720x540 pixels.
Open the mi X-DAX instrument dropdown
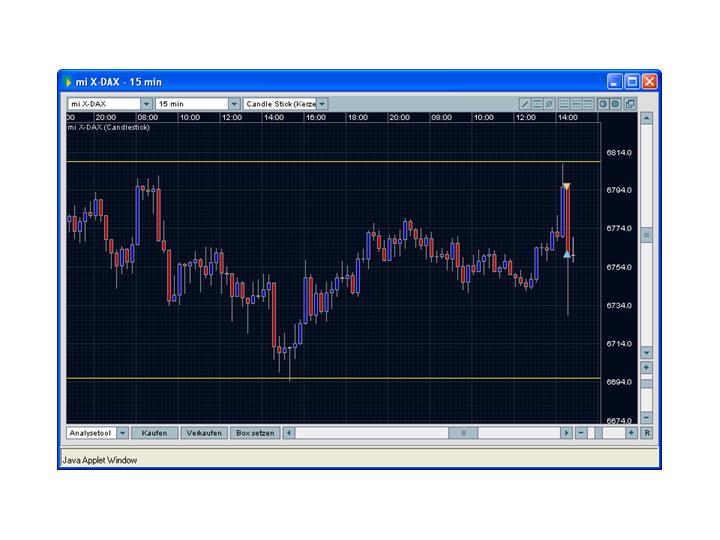tap(146, 104)
